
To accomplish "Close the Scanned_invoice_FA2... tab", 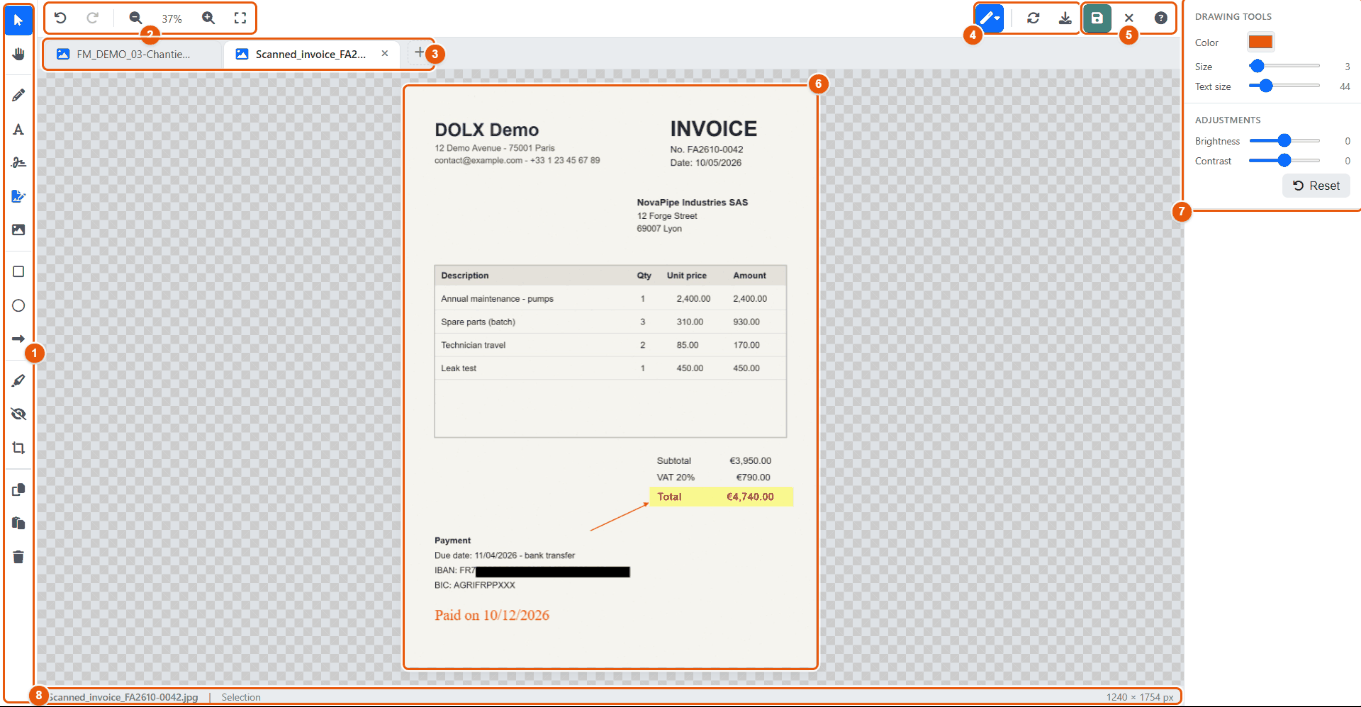I will point(385,54).
